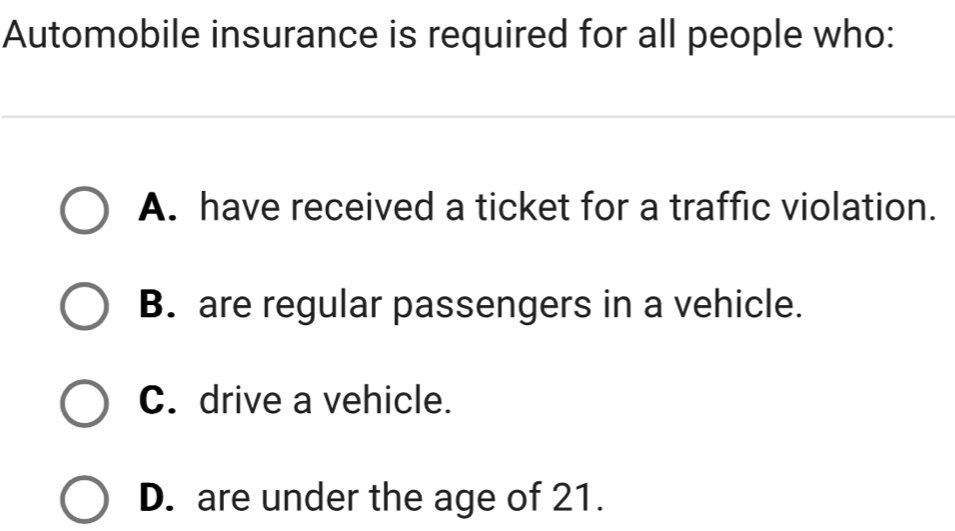955x531 pixels.
Task: Mark the radio button beside 'drive a vehicle'
Action: click(85, 403)
